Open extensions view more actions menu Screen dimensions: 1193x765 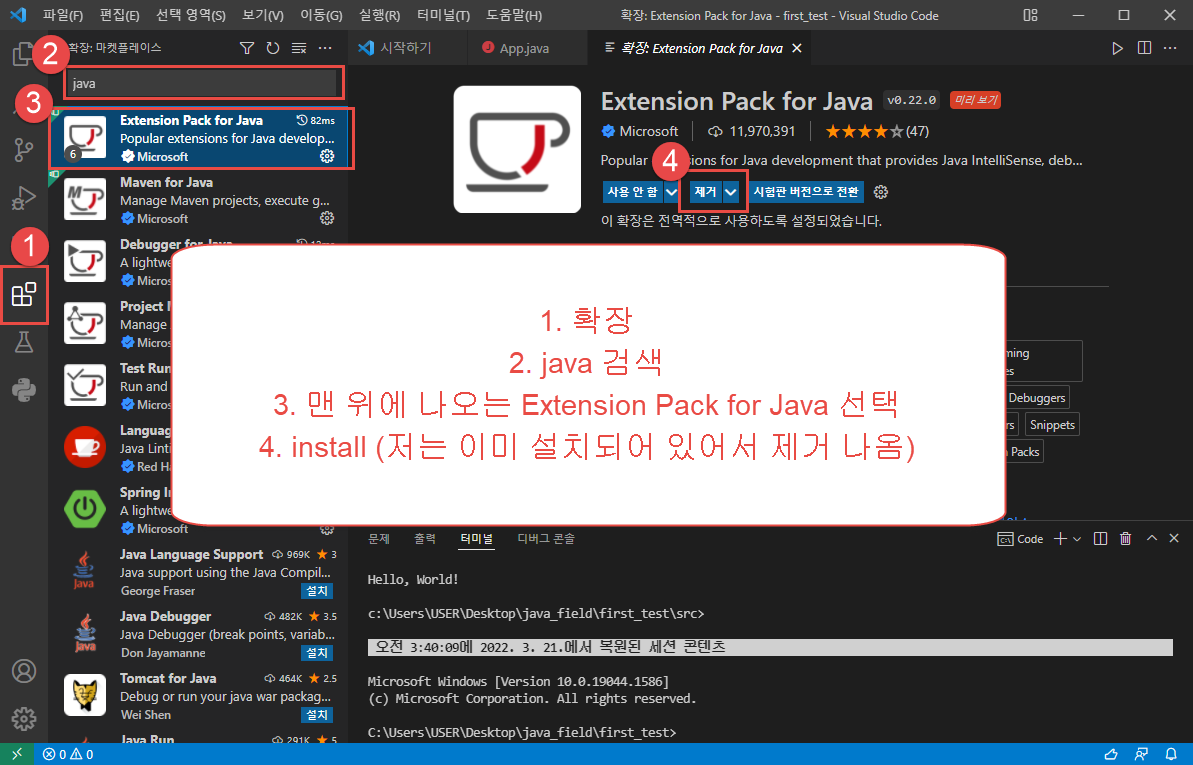point(325,48)
